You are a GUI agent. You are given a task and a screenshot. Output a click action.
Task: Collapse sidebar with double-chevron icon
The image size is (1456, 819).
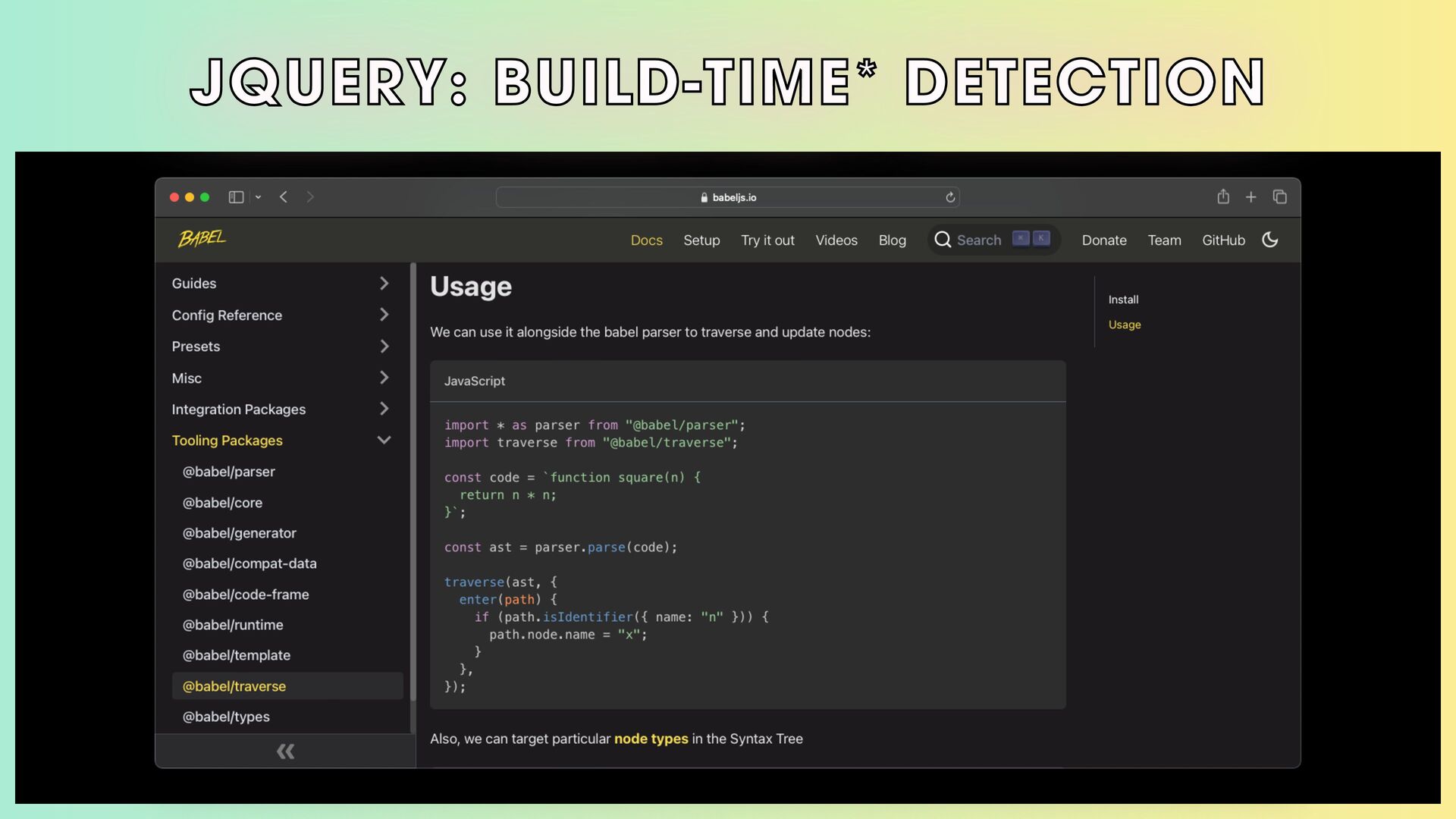point(285,752)
